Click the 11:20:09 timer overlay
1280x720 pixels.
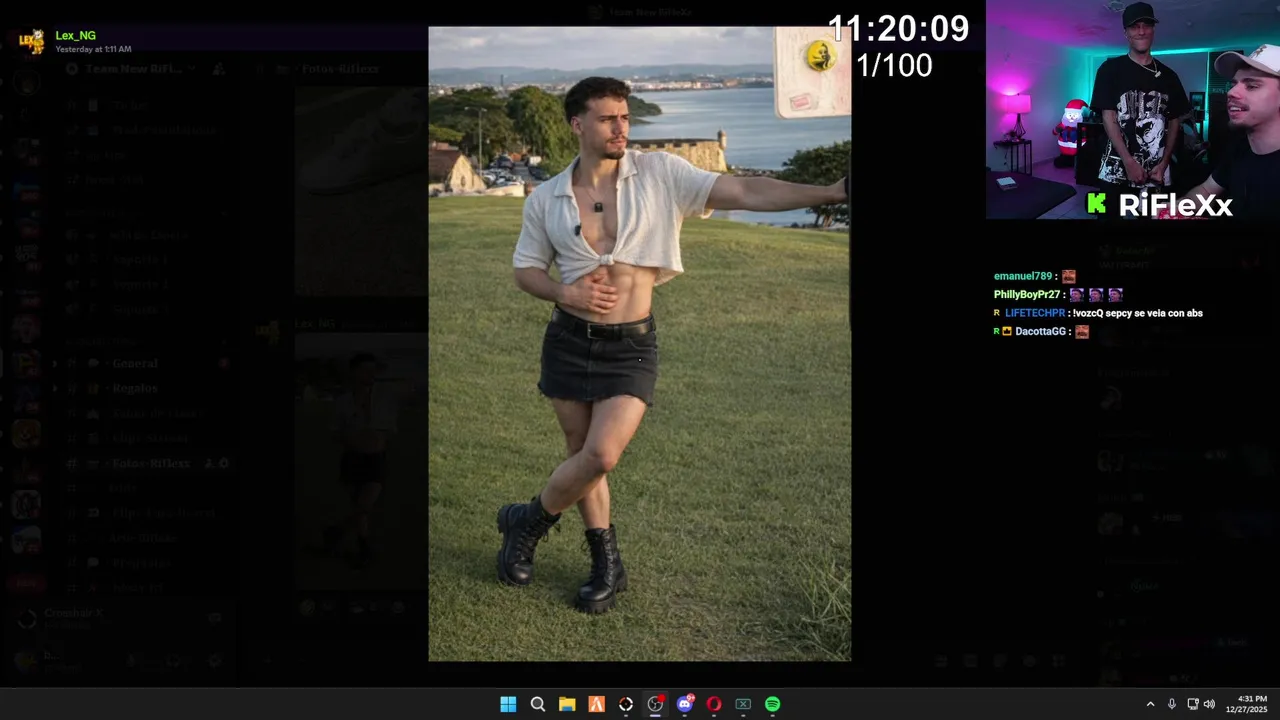[x=898, y=29]
